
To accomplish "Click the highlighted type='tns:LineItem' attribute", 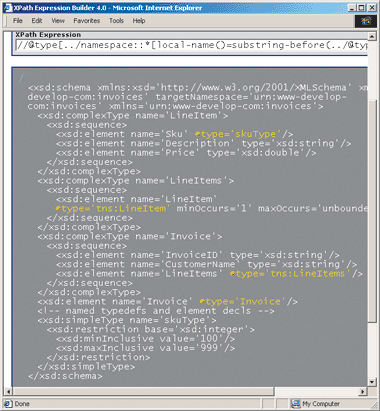I will [113, 208].
